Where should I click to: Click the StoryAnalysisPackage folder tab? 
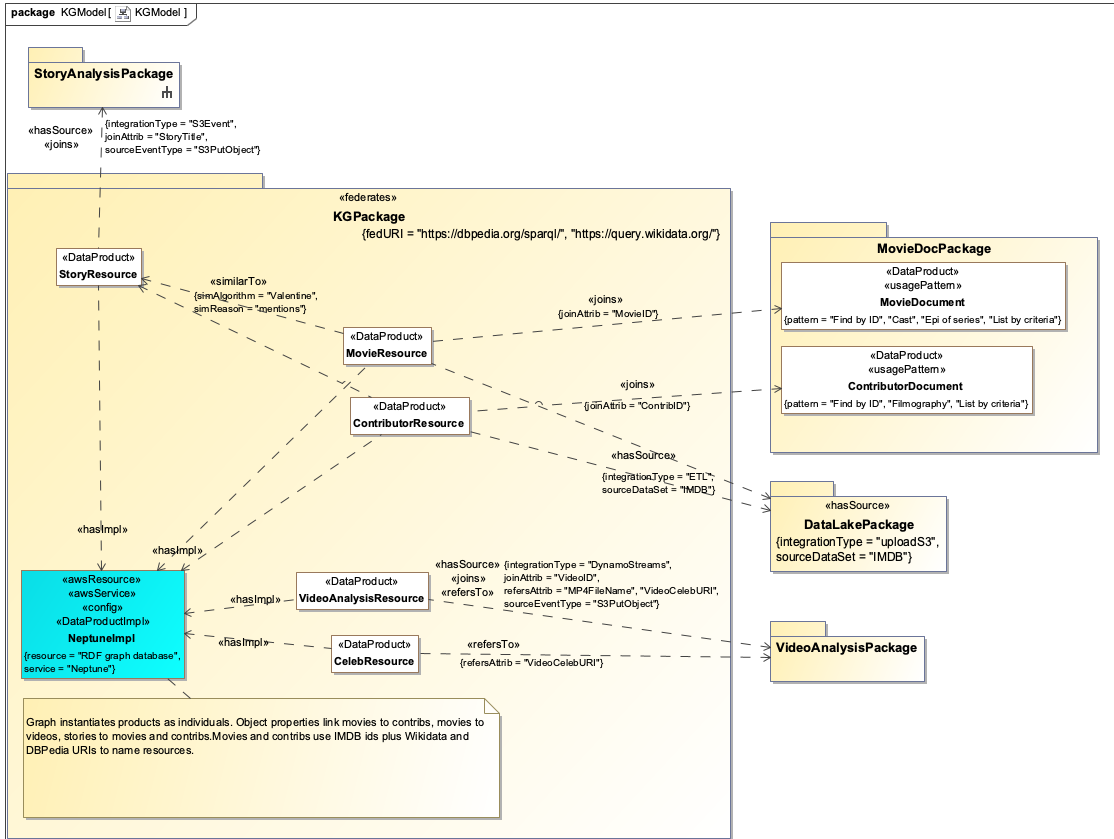(x=54, y=53)
